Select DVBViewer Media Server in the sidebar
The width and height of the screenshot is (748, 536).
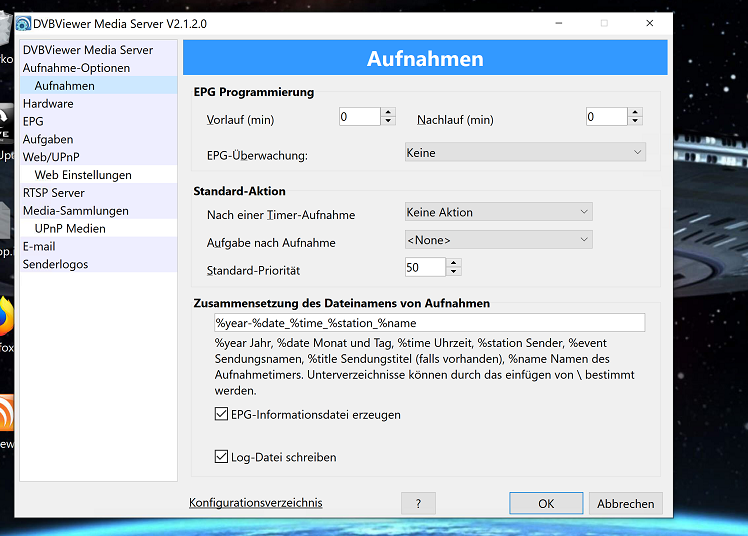coord(98,50)
